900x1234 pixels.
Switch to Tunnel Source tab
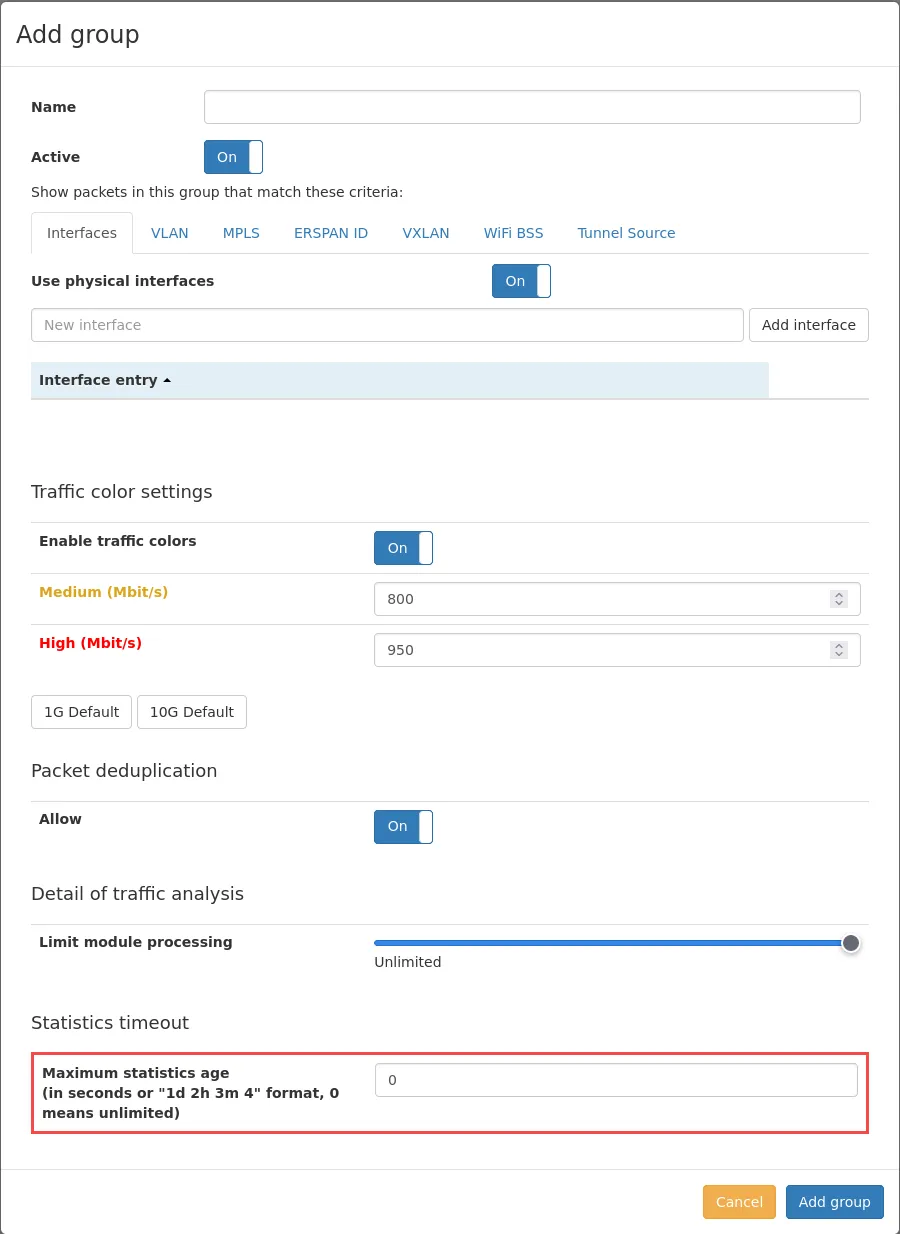click(x=626, y=233)
